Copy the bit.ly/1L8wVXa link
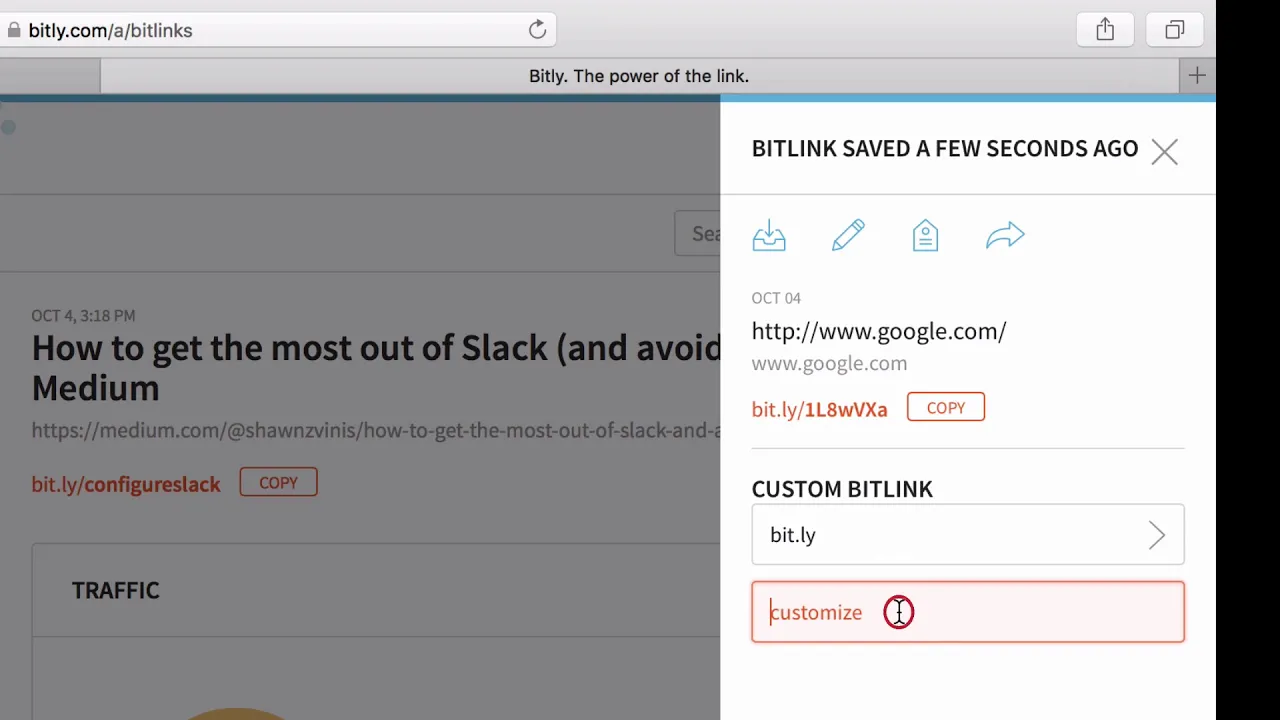1280x720 pixels. coord(946,408)
